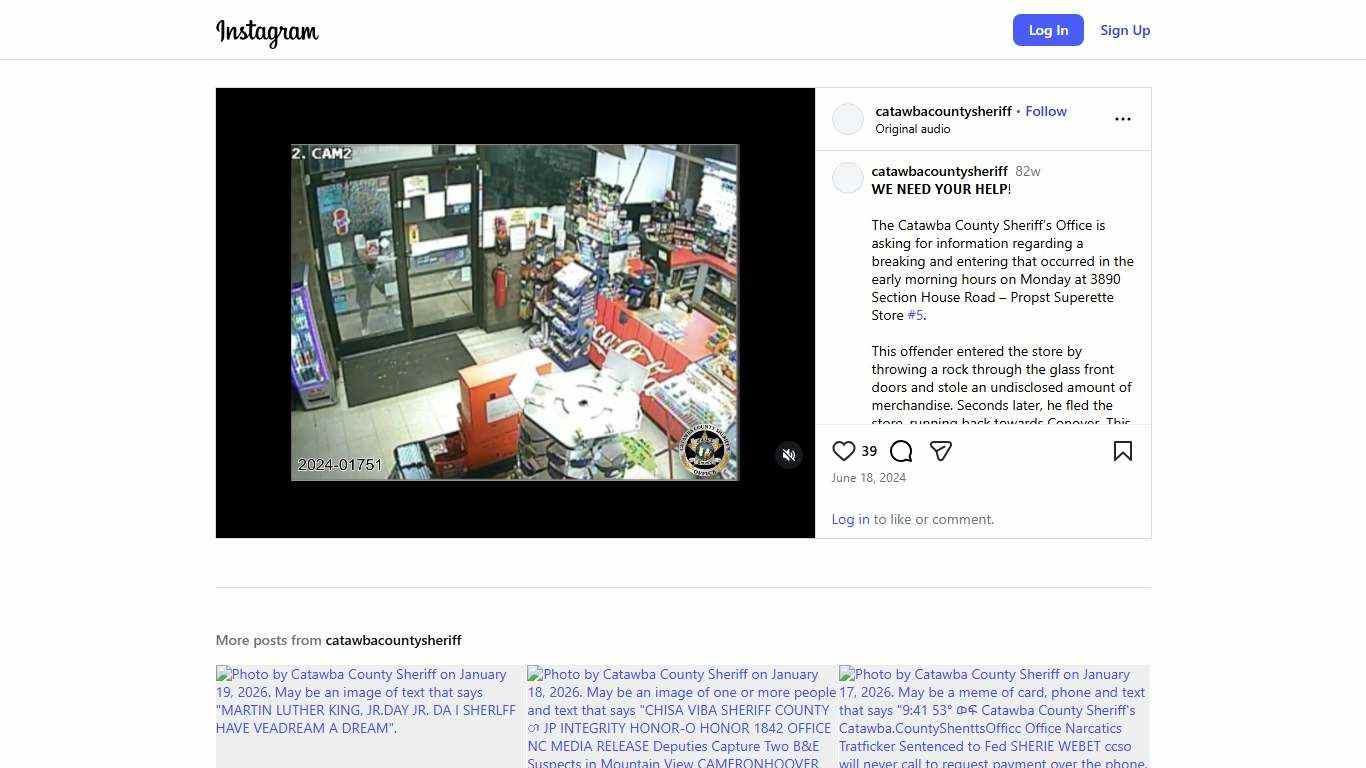Save post with bookmark icon
This screenshot has height=768, width=1366.
pyautogui.click(x=1122, y=451)
